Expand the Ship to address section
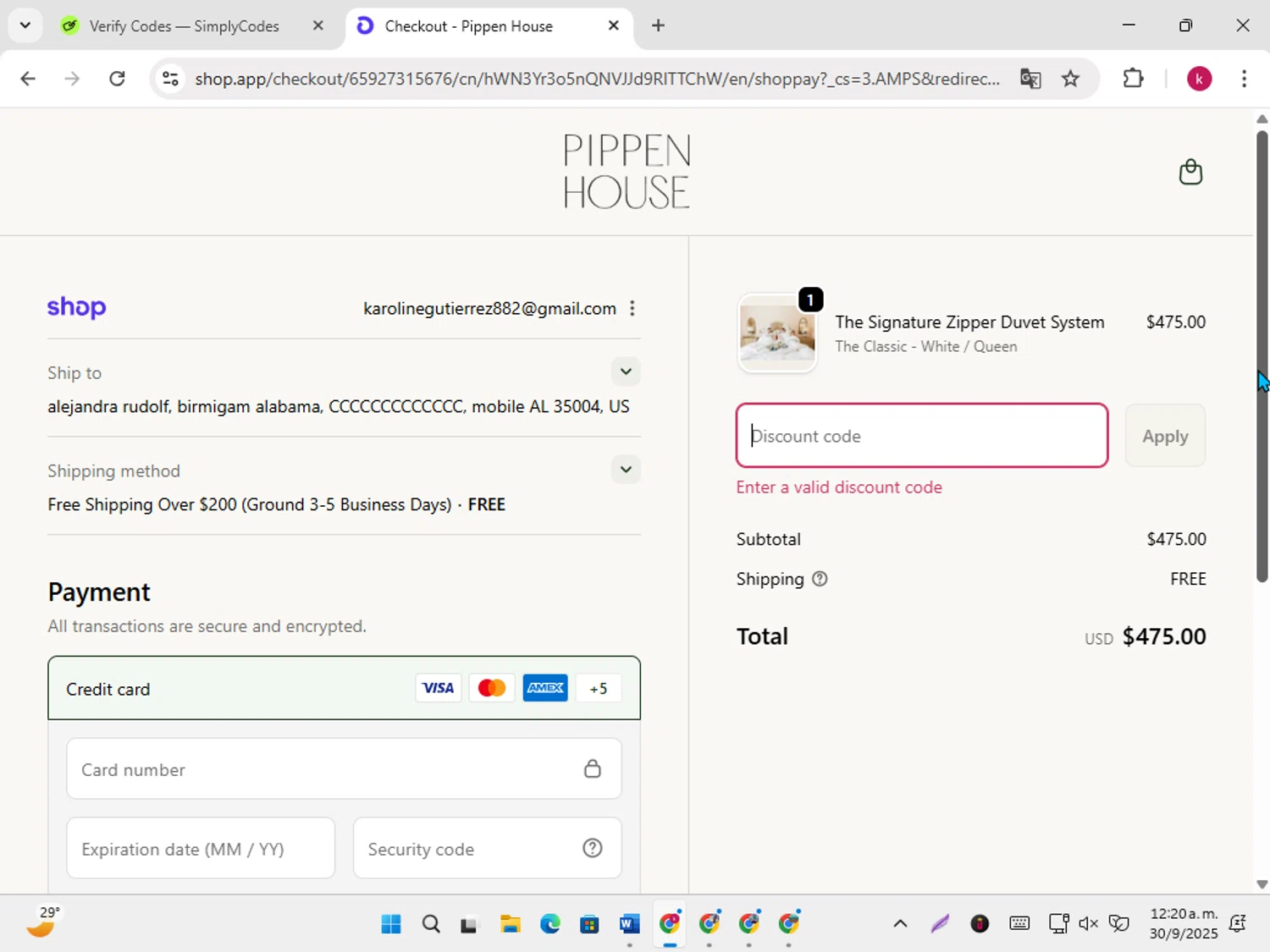1270x952 pixels. [626, 371]
